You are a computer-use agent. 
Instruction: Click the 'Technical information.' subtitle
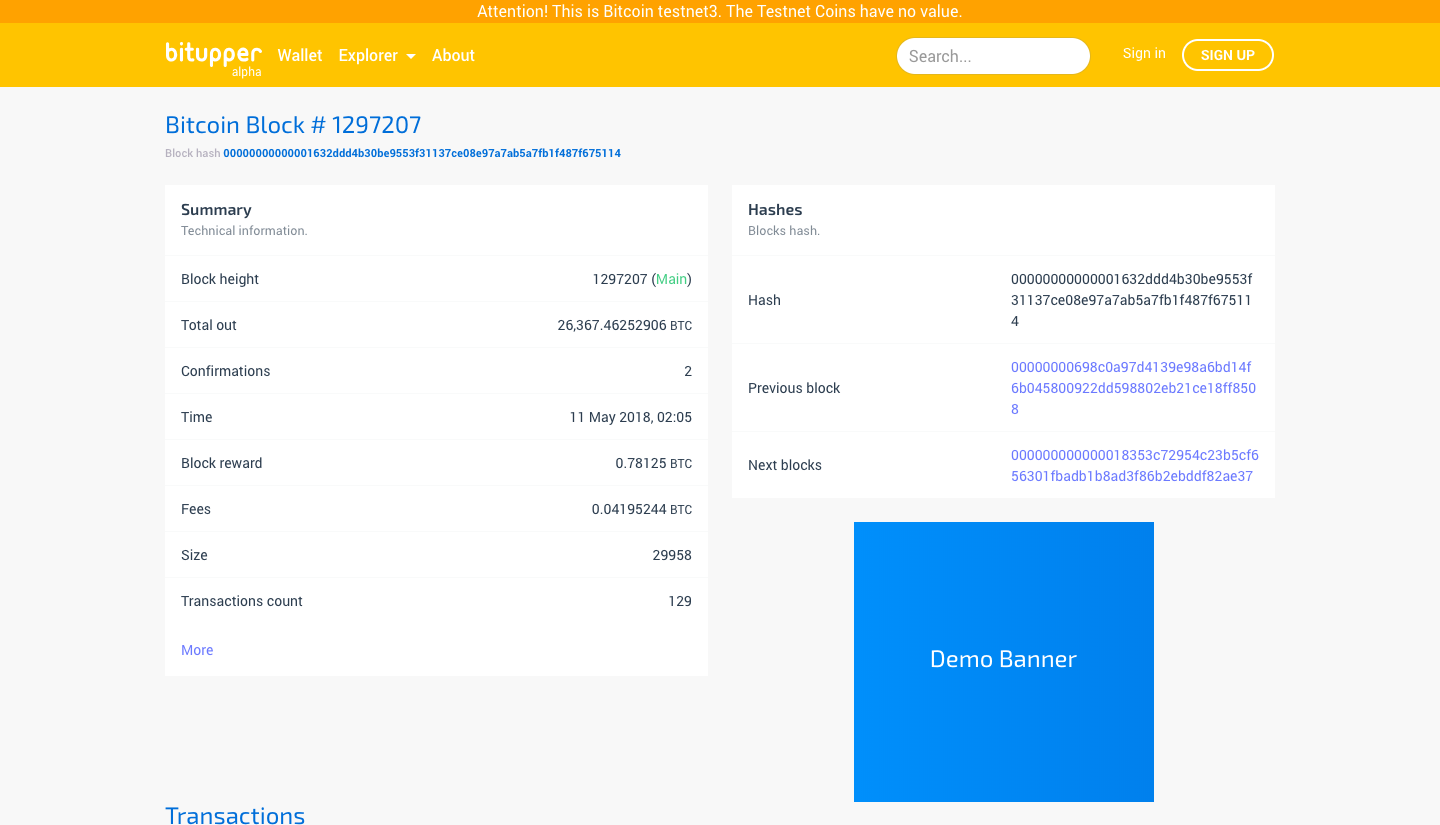pyautogui.click(x=244, y=231)
